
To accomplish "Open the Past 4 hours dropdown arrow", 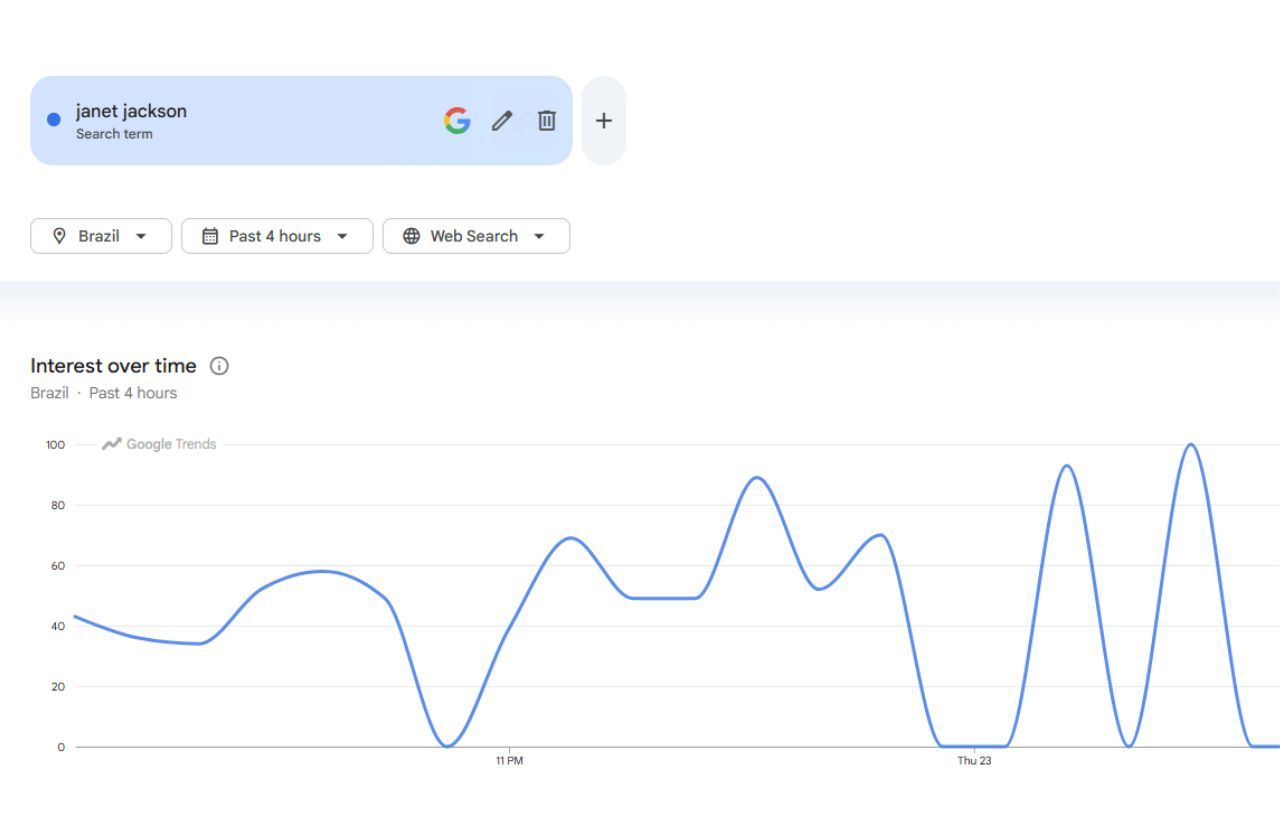I will click(x=342, y=236).
